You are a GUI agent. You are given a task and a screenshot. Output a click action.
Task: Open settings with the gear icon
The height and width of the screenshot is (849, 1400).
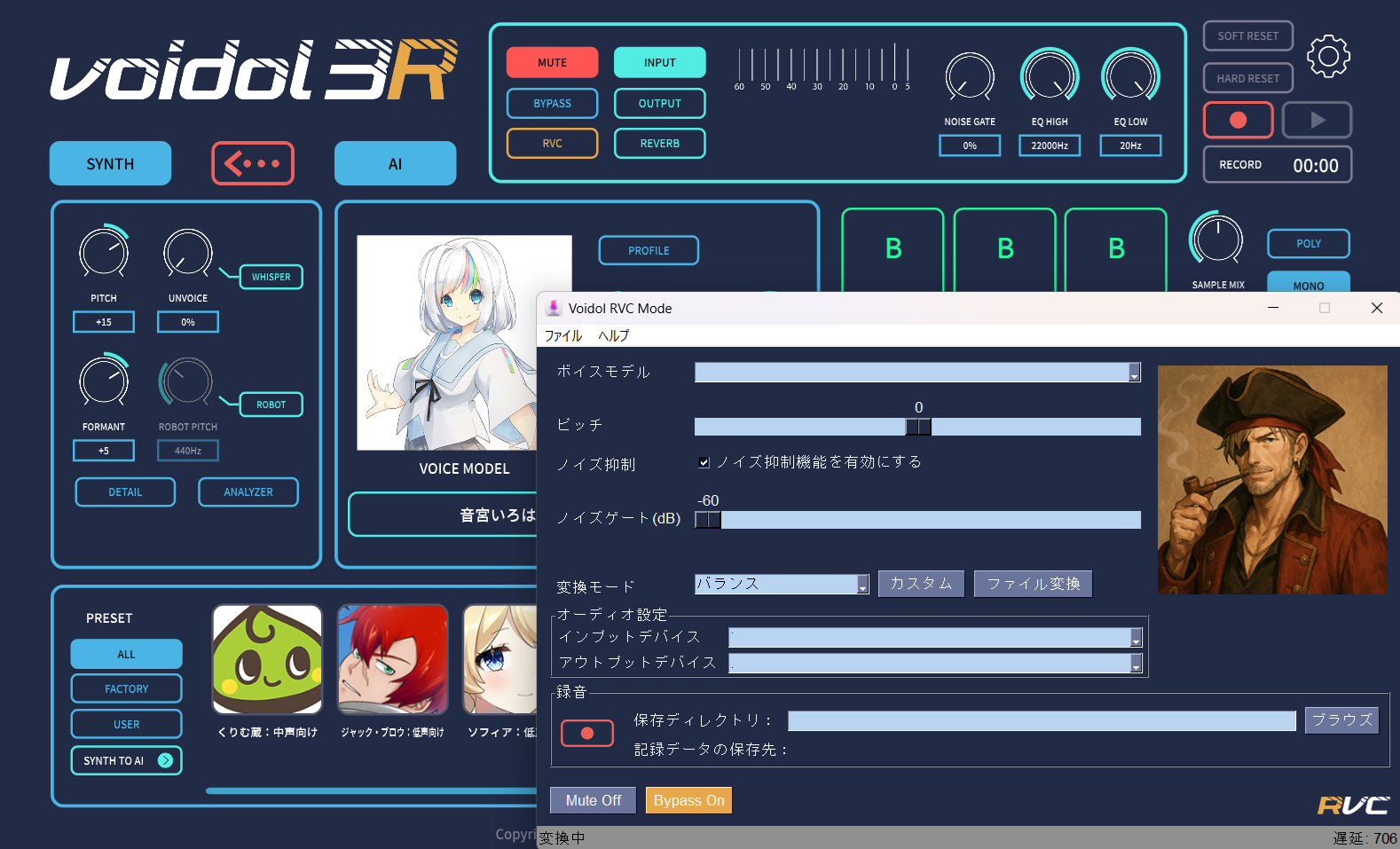tap(1328, 57)
